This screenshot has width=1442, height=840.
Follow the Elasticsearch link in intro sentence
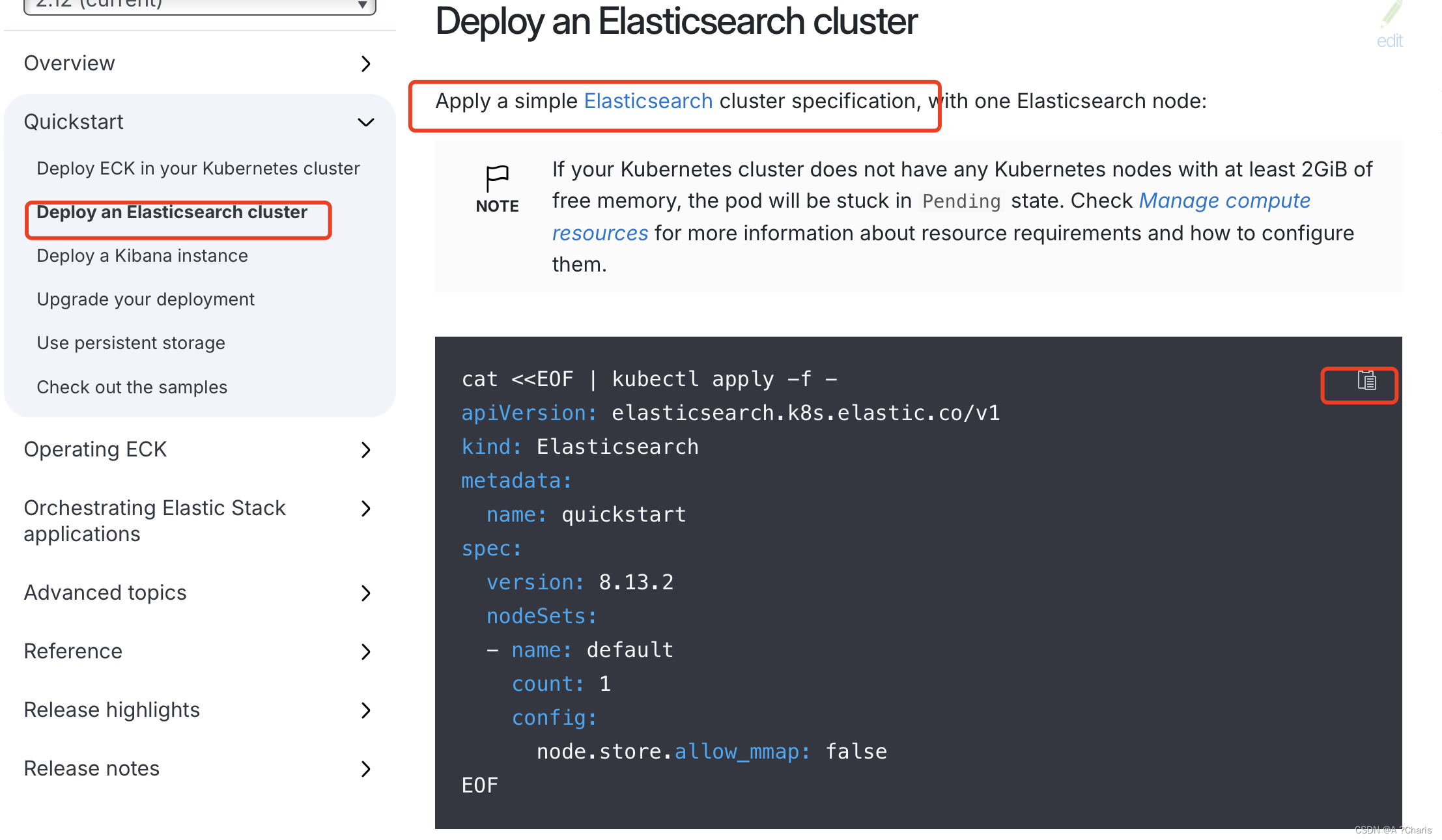click(x=648, y=101)
